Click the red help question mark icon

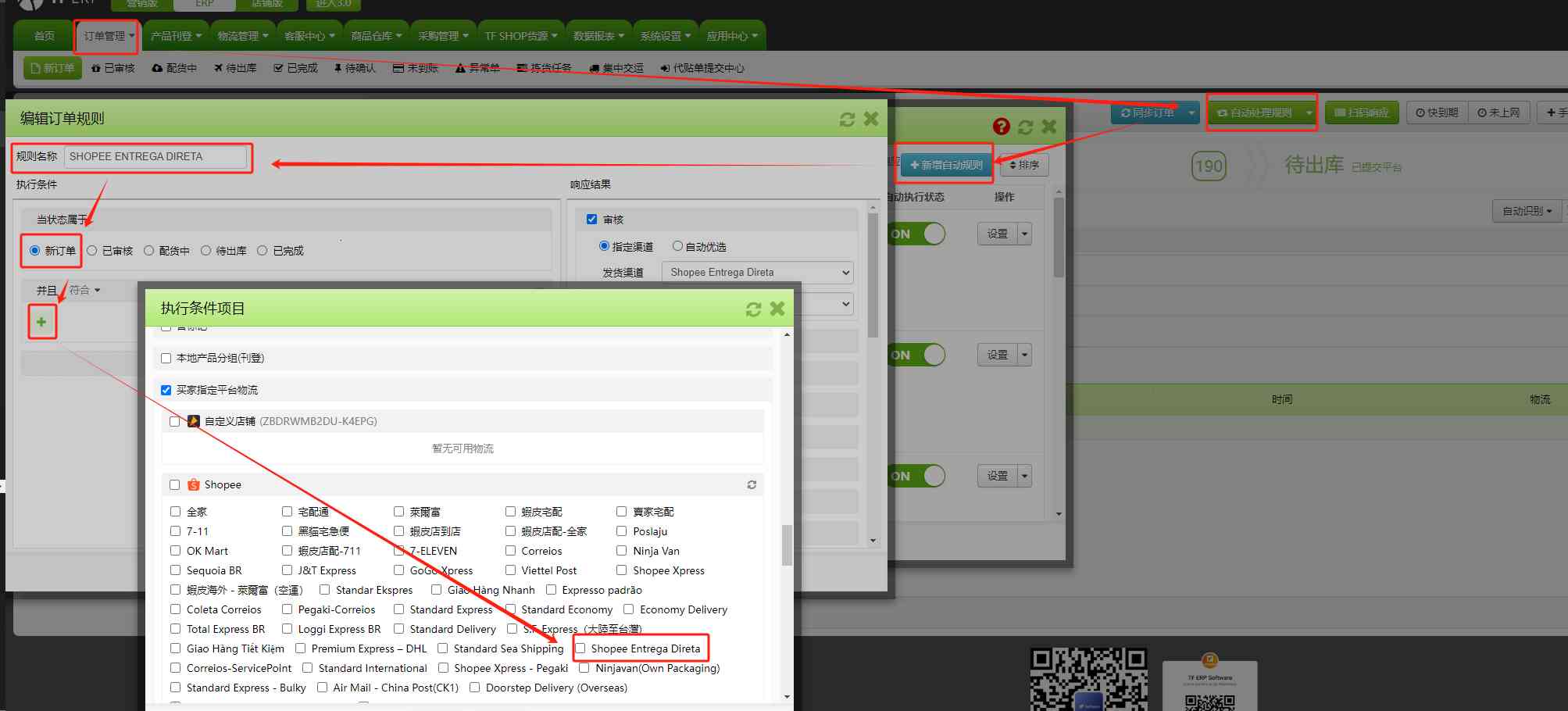[1001, 127]
